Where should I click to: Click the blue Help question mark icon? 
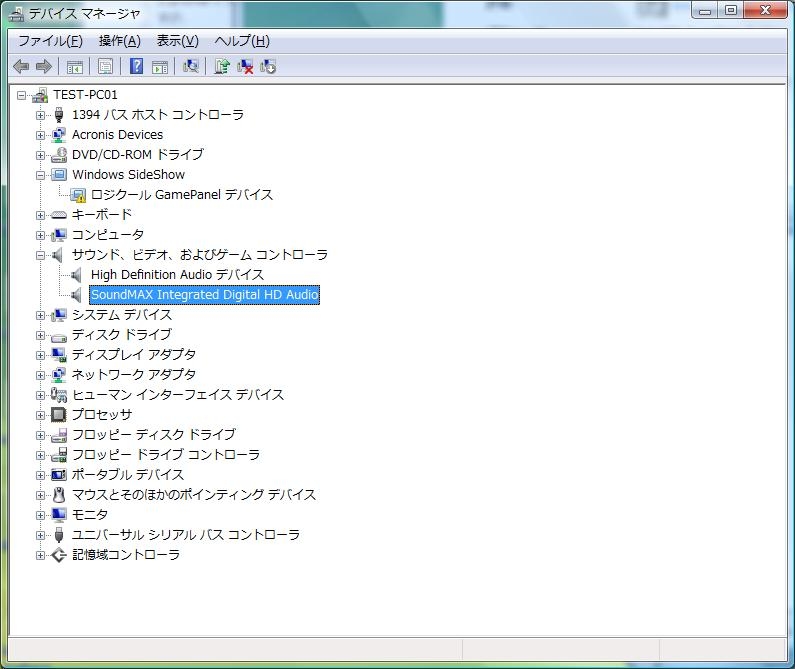pos(136,66)
